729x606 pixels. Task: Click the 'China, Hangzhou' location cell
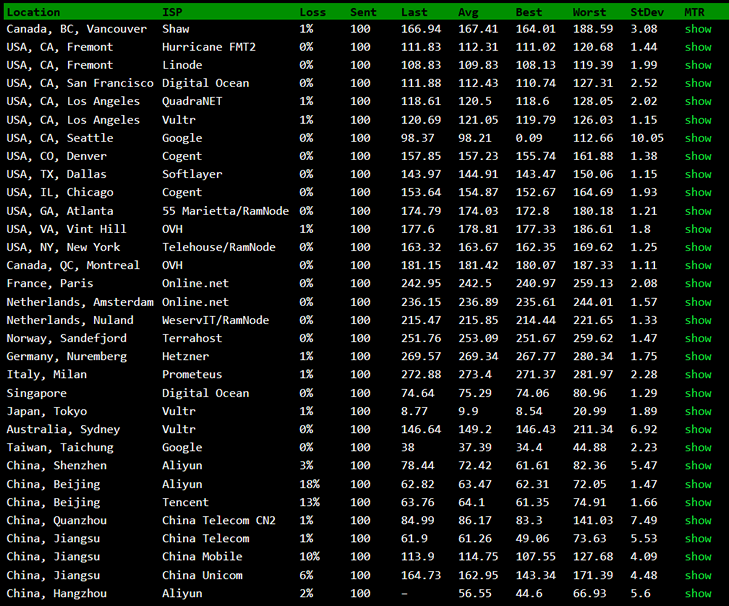point(57,593)
